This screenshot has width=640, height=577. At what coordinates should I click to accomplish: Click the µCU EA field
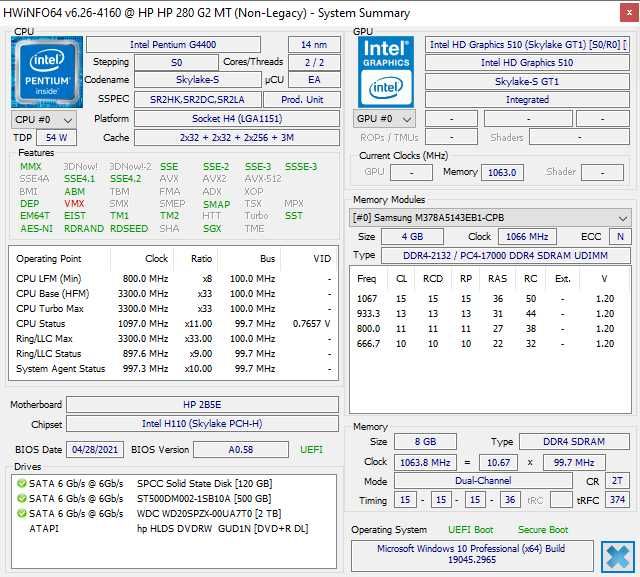314,80
